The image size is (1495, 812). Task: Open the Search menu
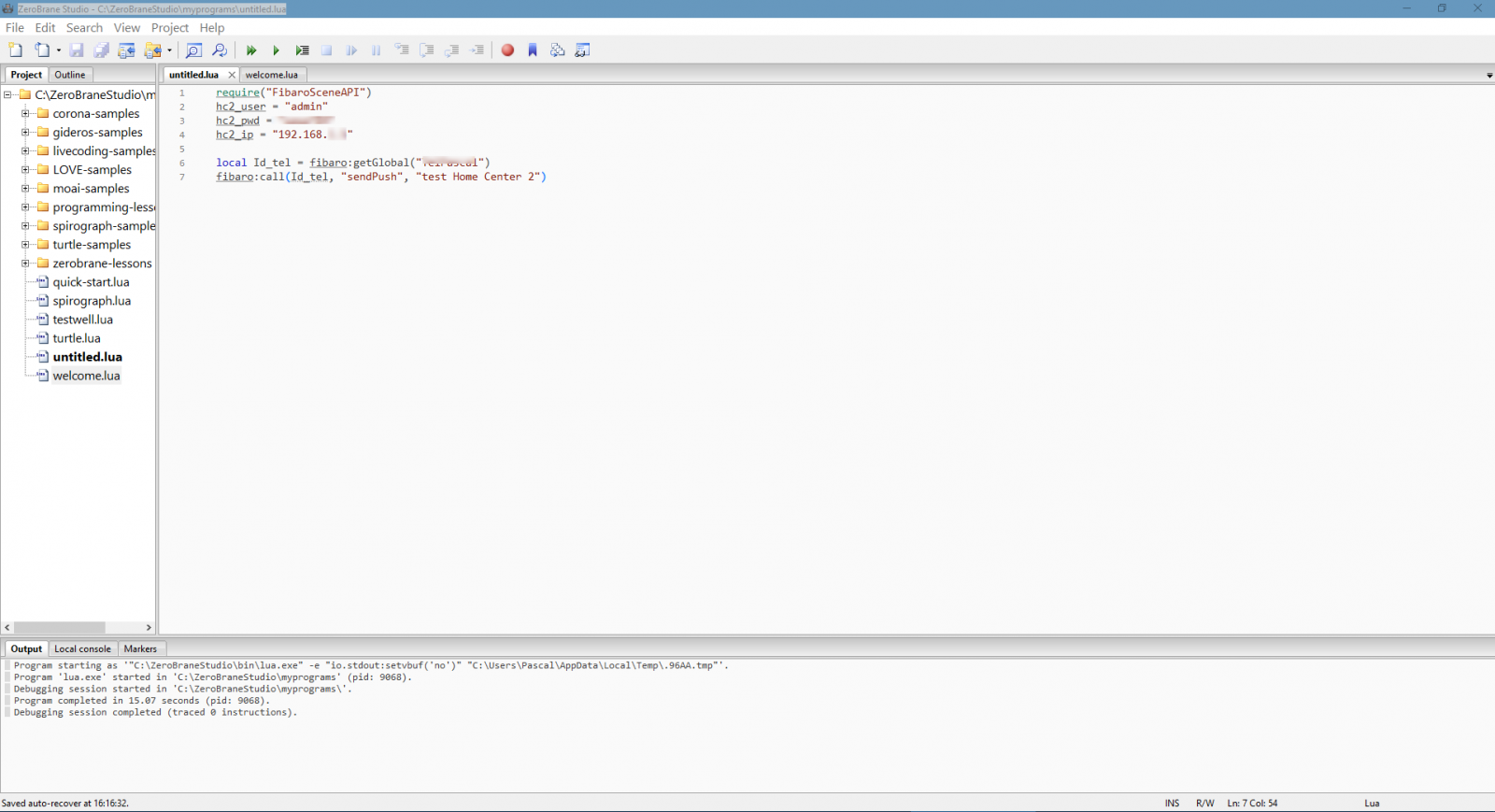[x=84, y=28]
